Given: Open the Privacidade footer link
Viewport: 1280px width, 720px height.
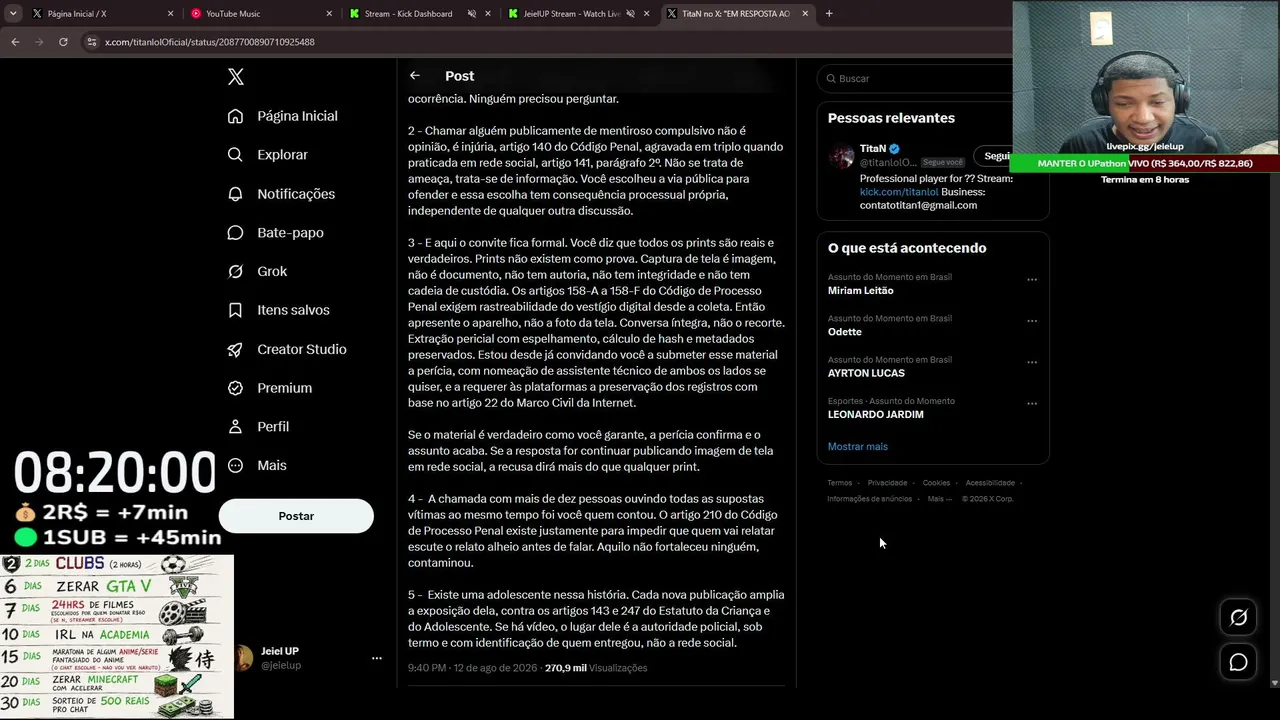Looking at the screenshot, I should pos(888,483).
